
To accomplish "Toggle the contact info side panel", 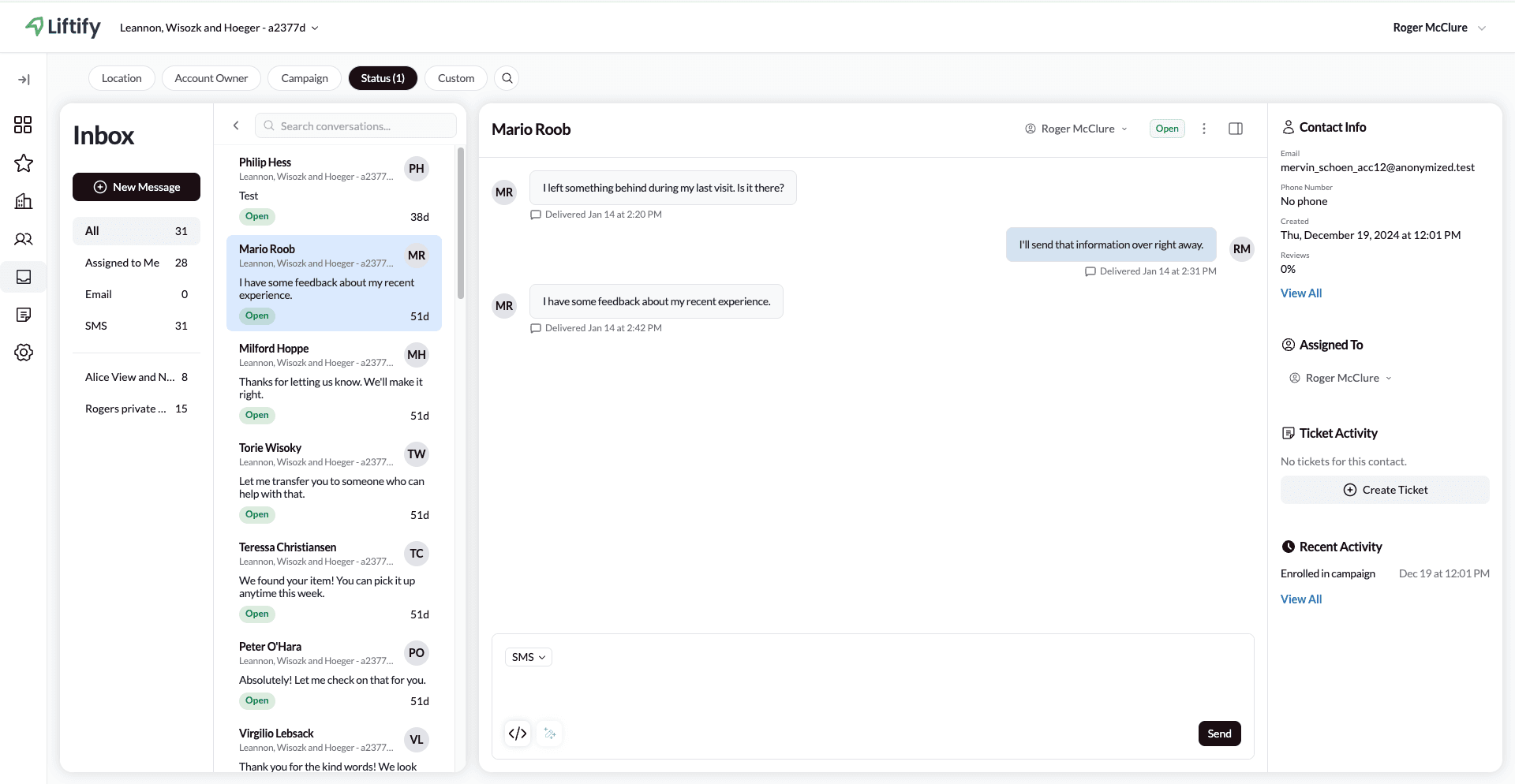I will pos(1236,129).
